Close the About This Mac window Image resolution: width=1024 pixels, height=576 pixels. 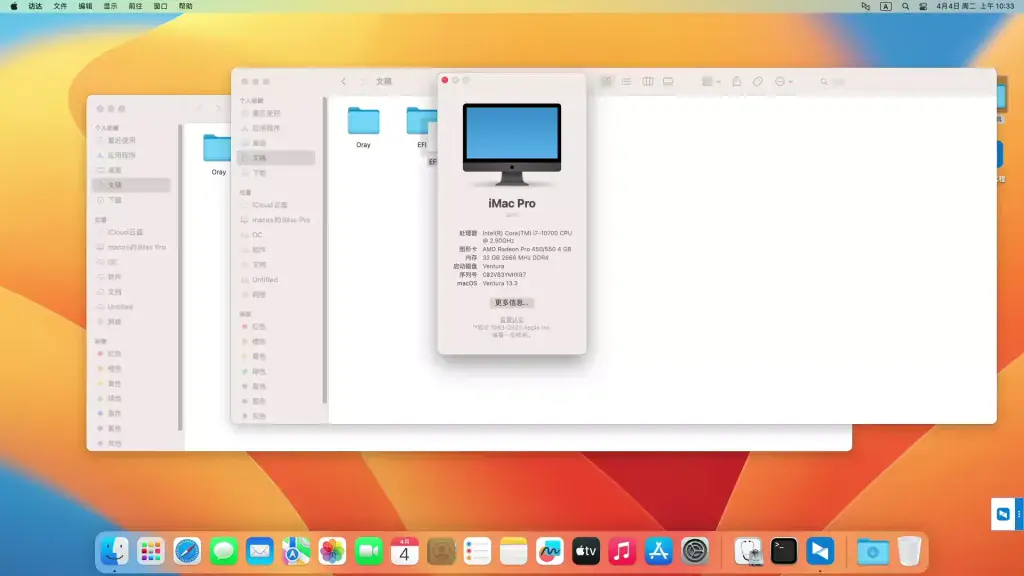[445, 80]
